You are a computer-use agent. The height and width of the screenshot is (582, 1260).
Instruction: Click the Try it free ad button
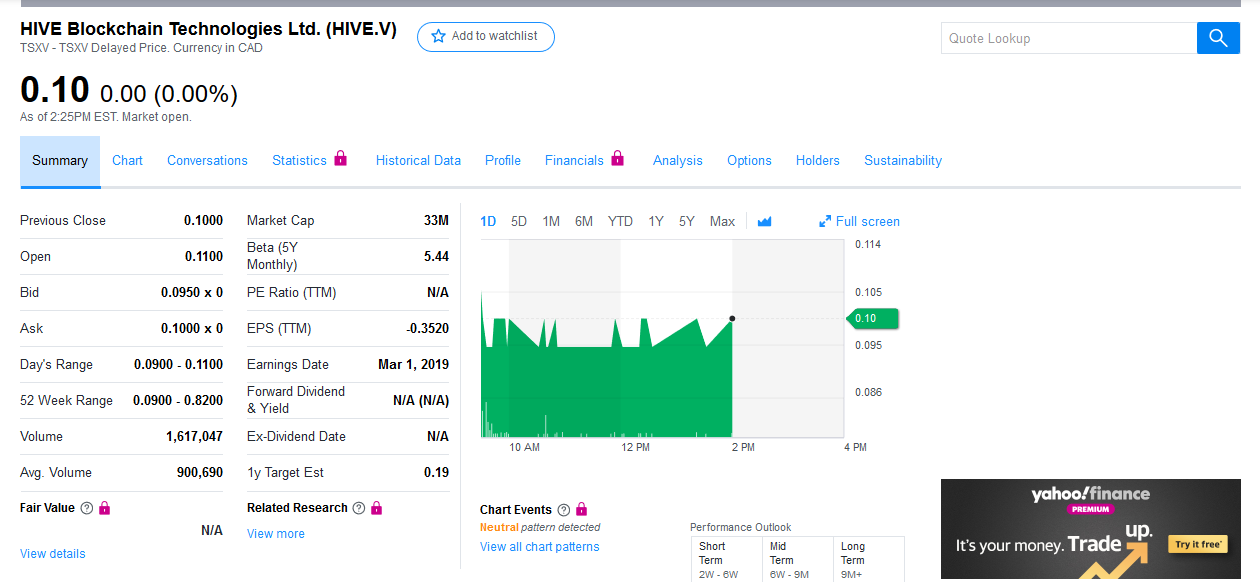pyautogui.click(x=1198, y=544)
